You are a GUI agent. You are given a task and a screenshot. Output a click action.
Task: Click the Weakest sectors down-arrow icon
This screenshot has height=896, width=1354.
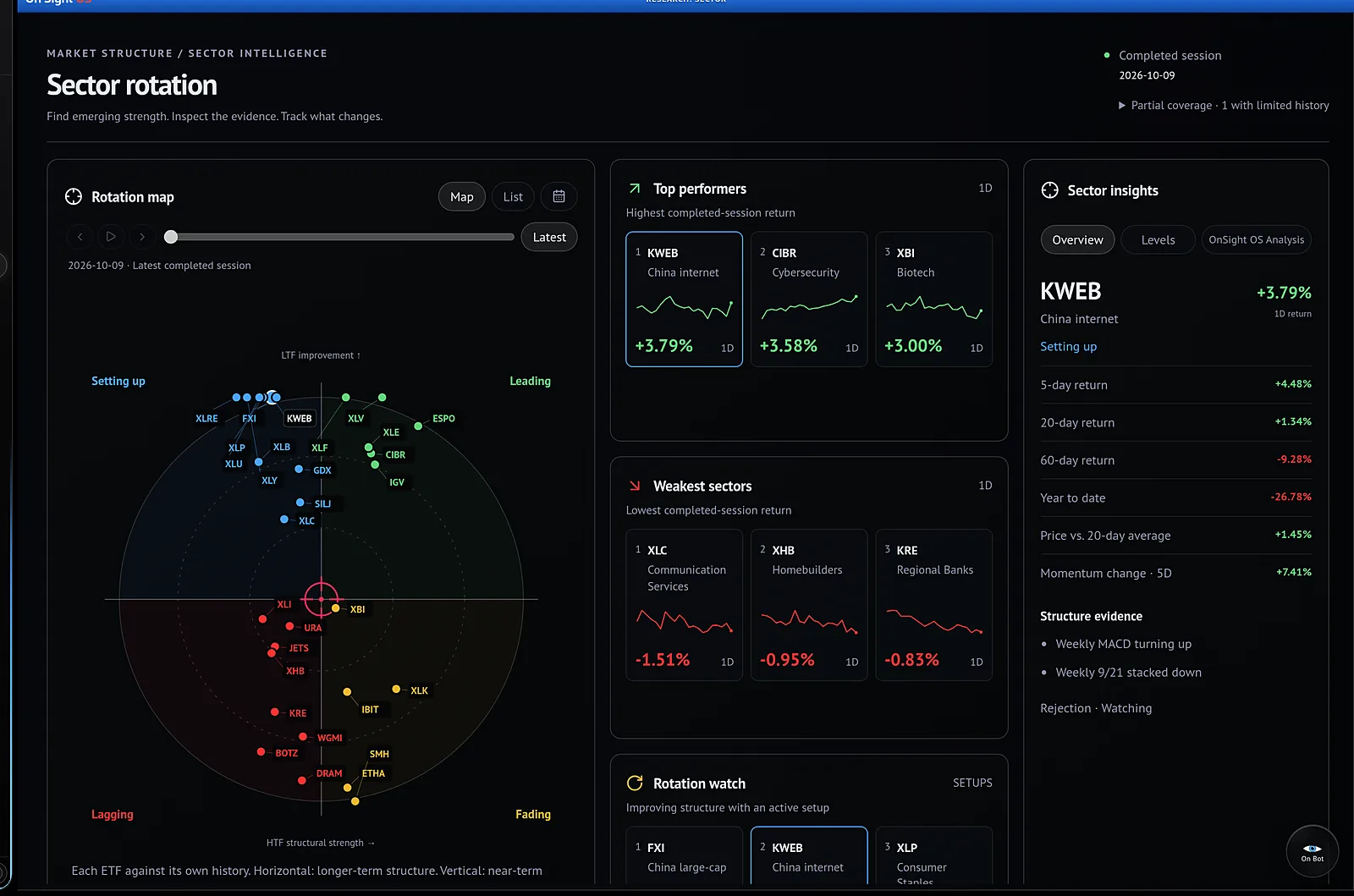pos(635,486)
